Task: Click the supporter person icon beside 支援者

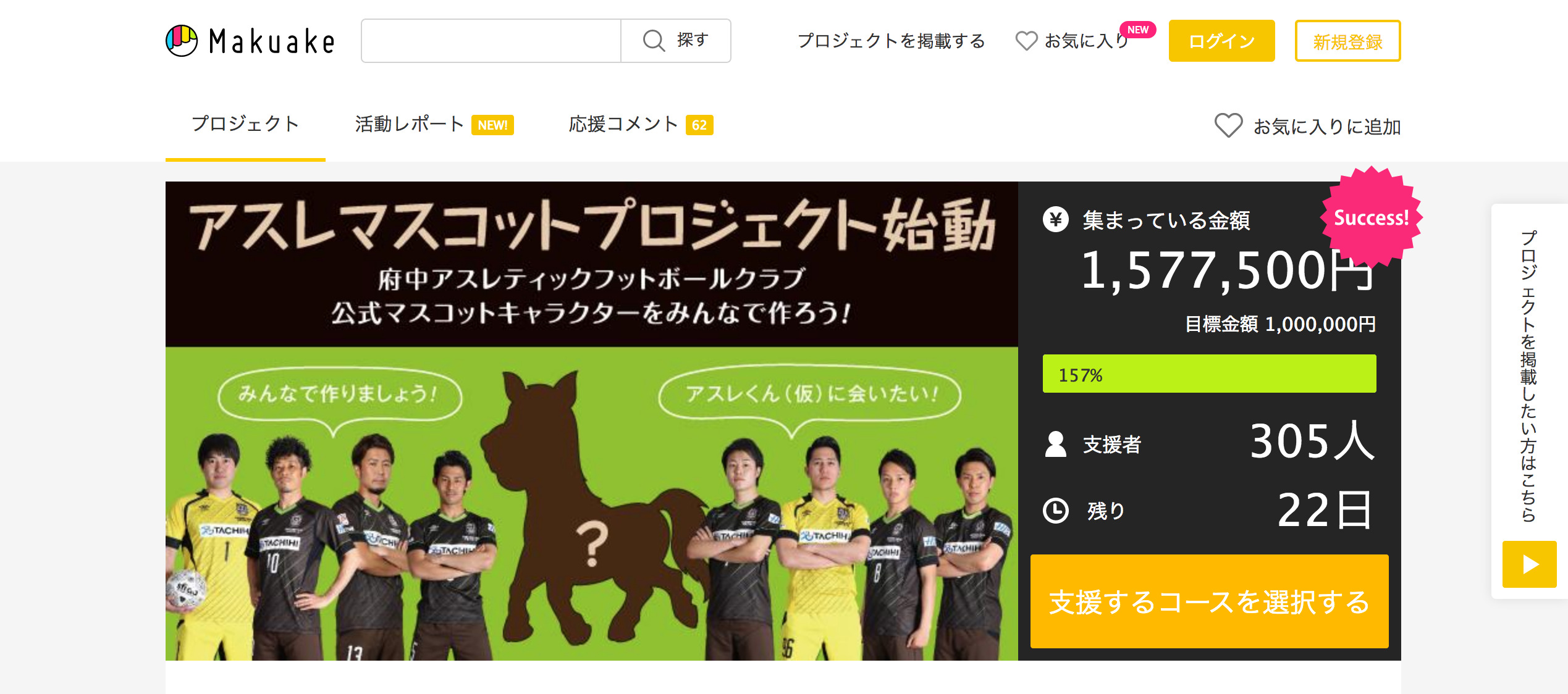Action: click(1056, 444)
